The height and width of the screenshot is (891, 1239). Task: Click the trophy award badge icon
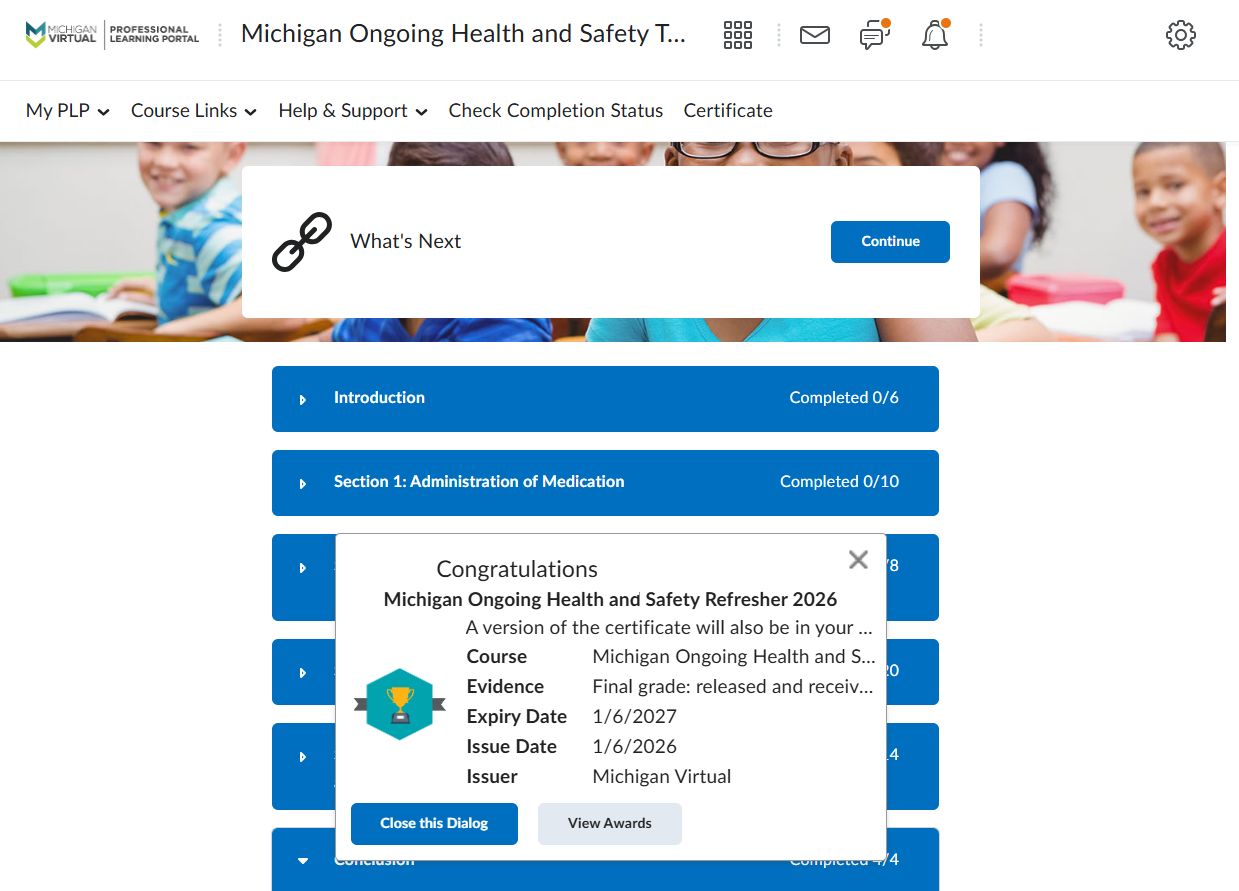pos(400,704)
